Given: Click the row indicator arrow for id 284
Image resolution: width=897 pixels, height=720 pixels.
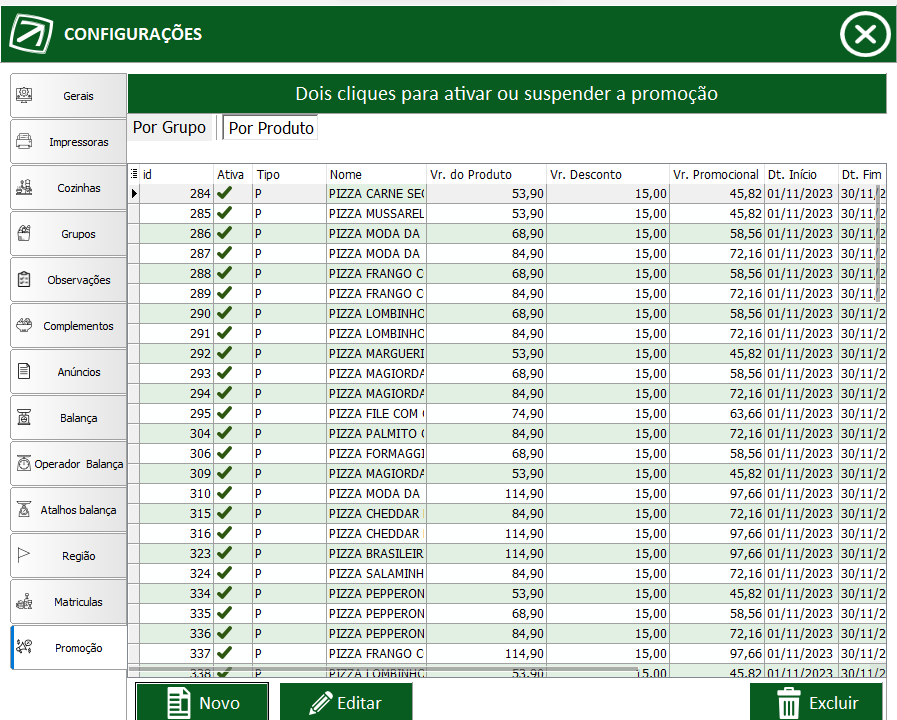Looking at the screenshot, I should pyautogui.click(x=134, y=193).
